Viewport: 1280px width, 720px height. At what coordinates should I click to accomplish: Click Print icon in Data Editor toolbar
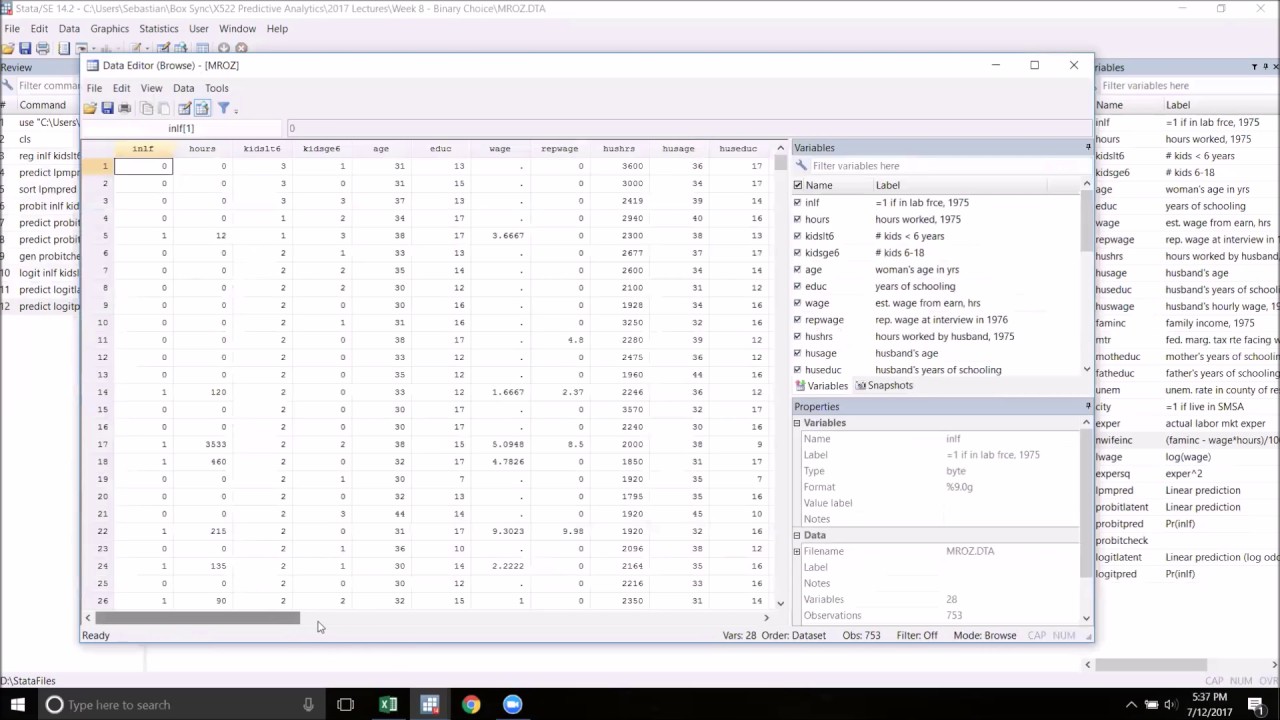point(124,108)
